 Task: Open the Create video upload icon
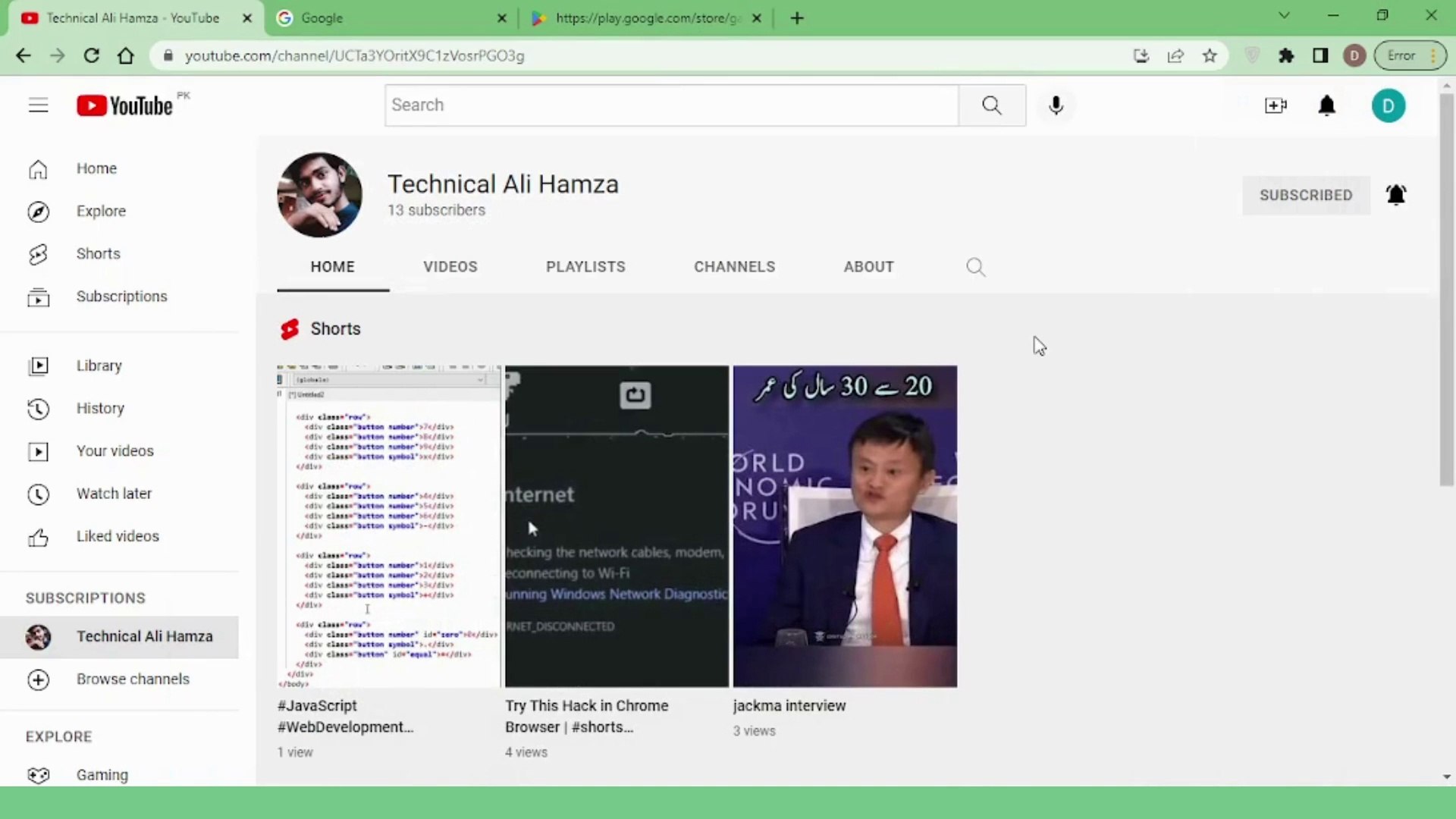[x=1276, y=105]
